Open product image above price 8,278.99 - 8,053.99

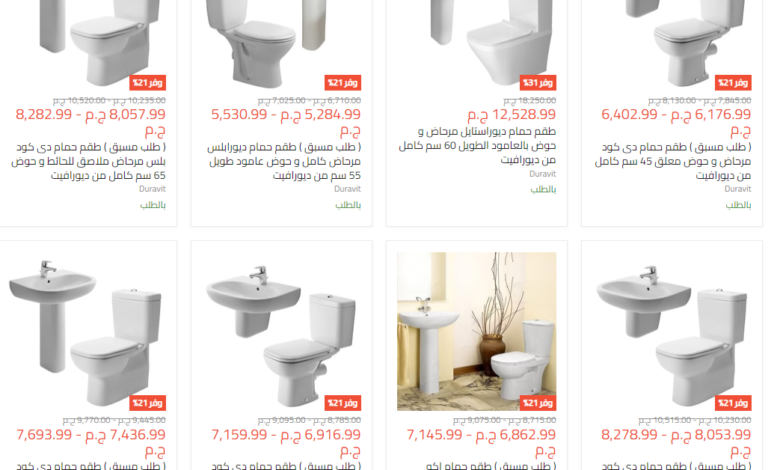coord(672,331)
